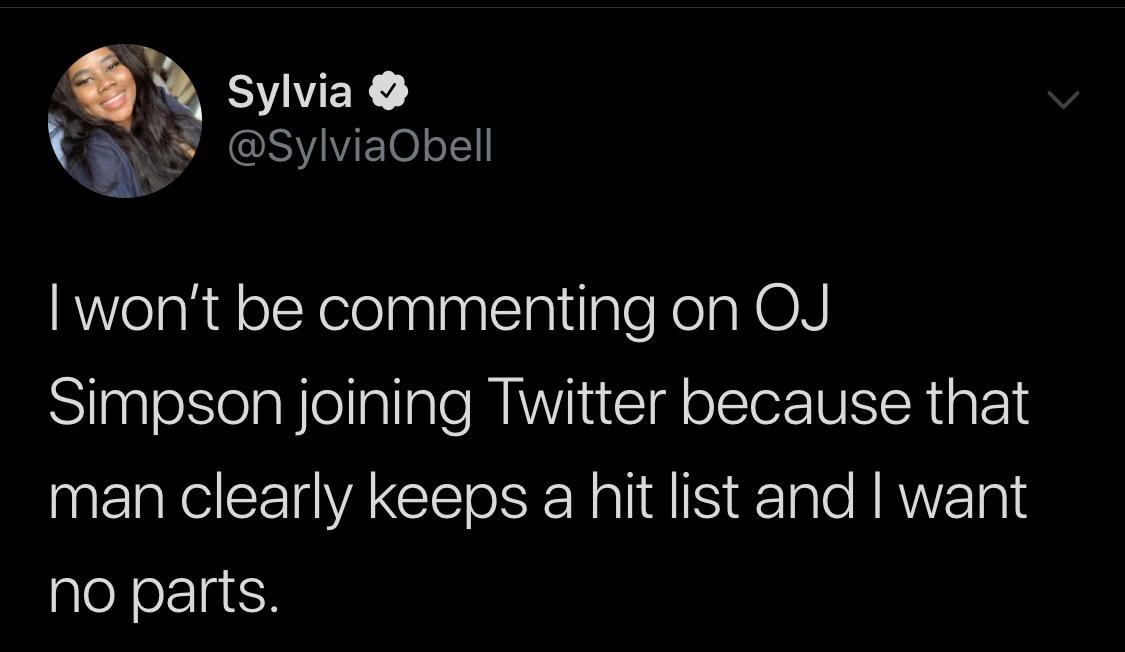Click the display name Sylvia
This screenshot has width=1125, height=652.
click(290, 93)
